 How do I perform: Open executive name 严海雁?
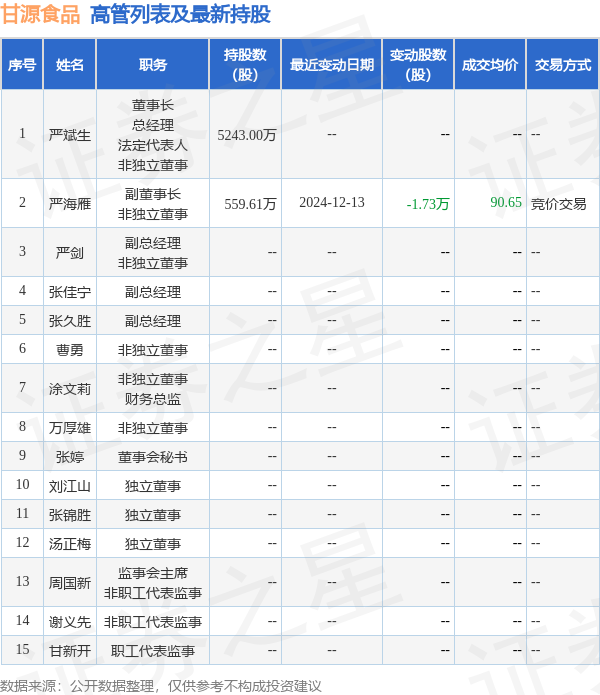tap(70, 203)
